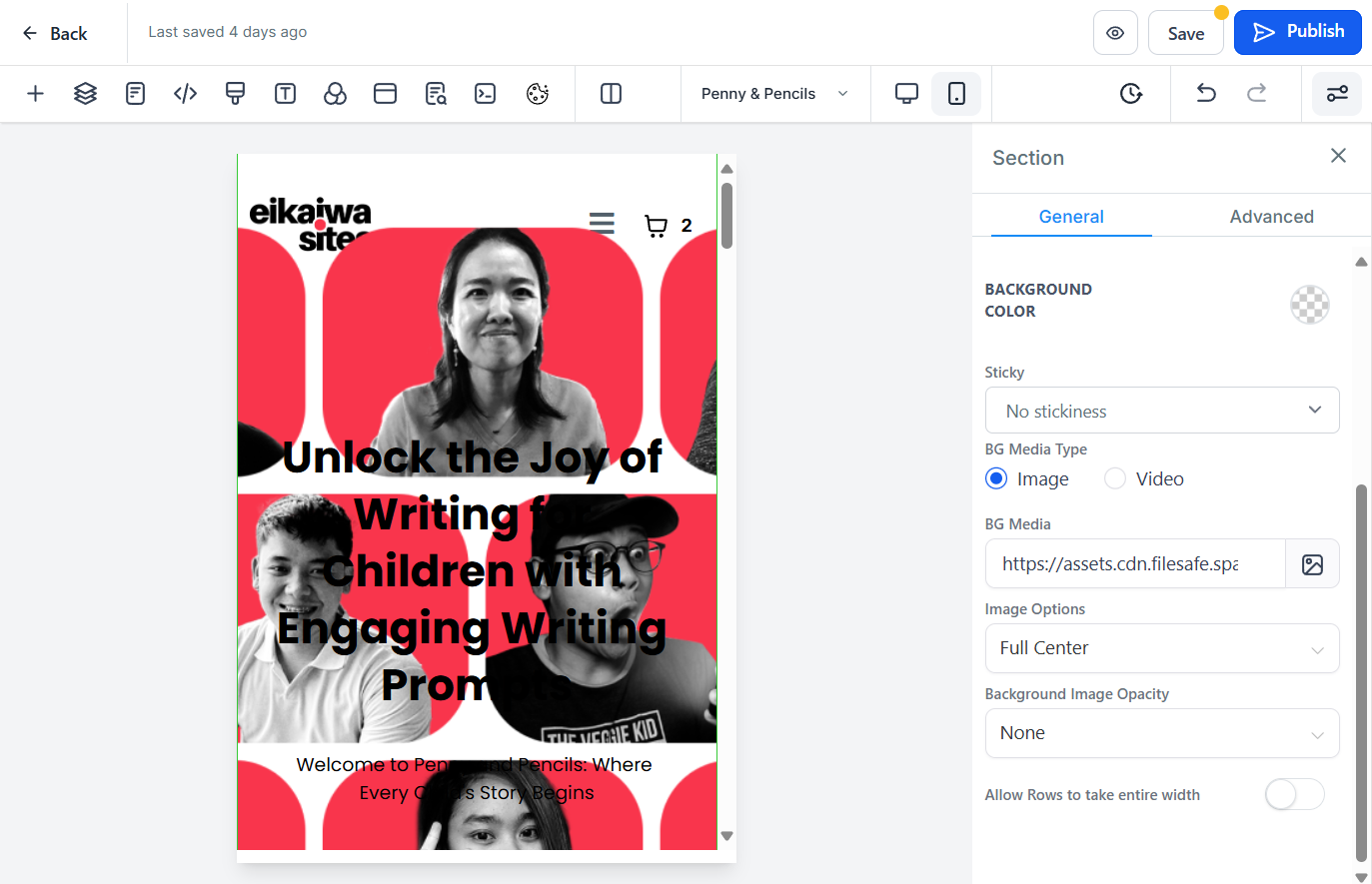Click the overlapping circles icon
Viewport: 1372px width, 884px height.
335,94
